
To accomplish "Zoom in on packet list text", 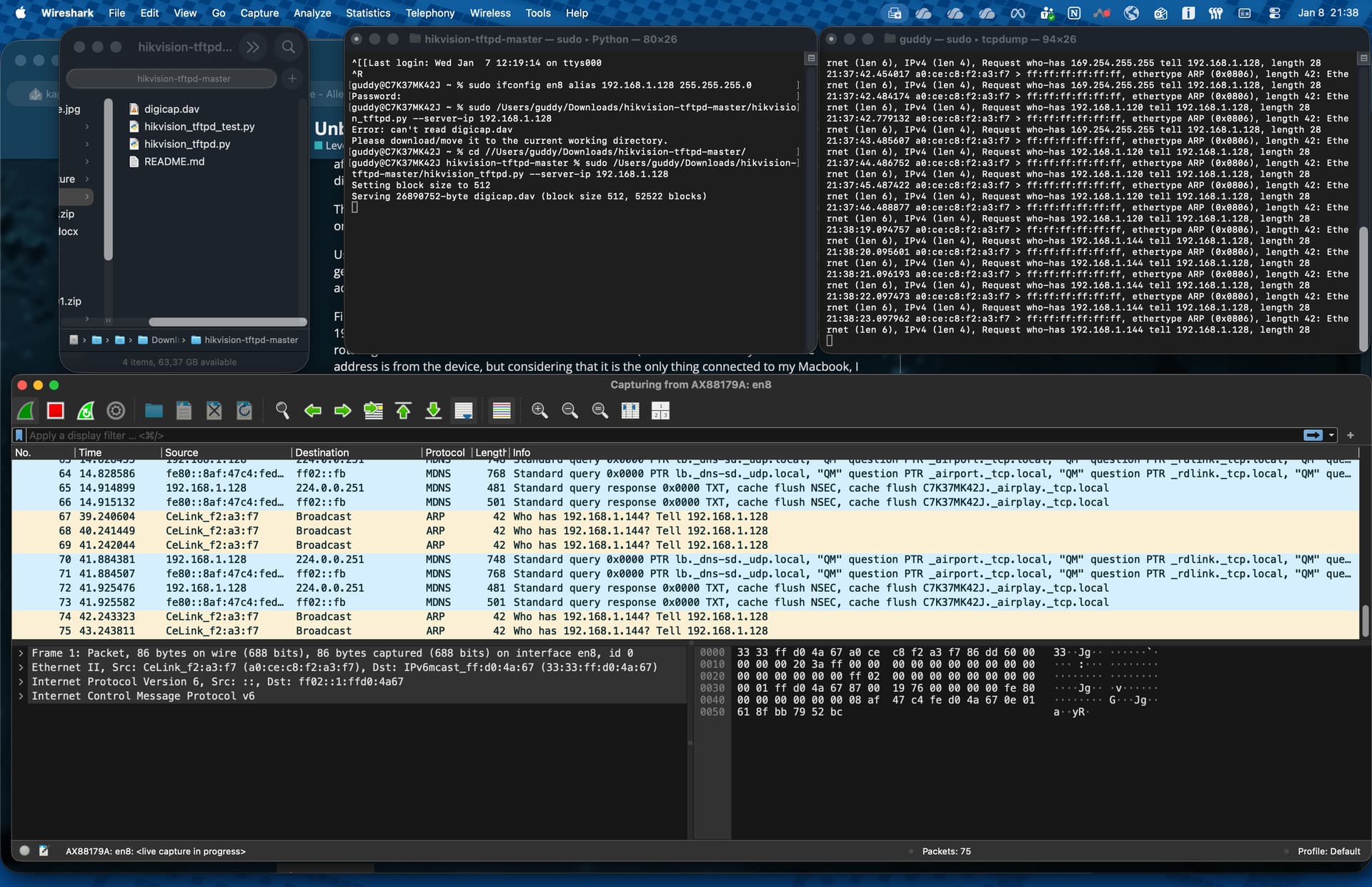I will pos(540,411).
